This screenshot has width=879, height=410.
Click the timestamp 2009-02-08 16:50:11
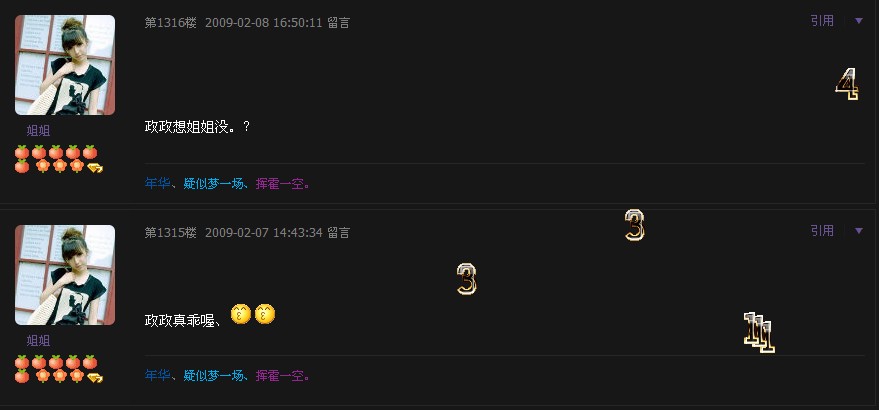click(x=263, y=23)
